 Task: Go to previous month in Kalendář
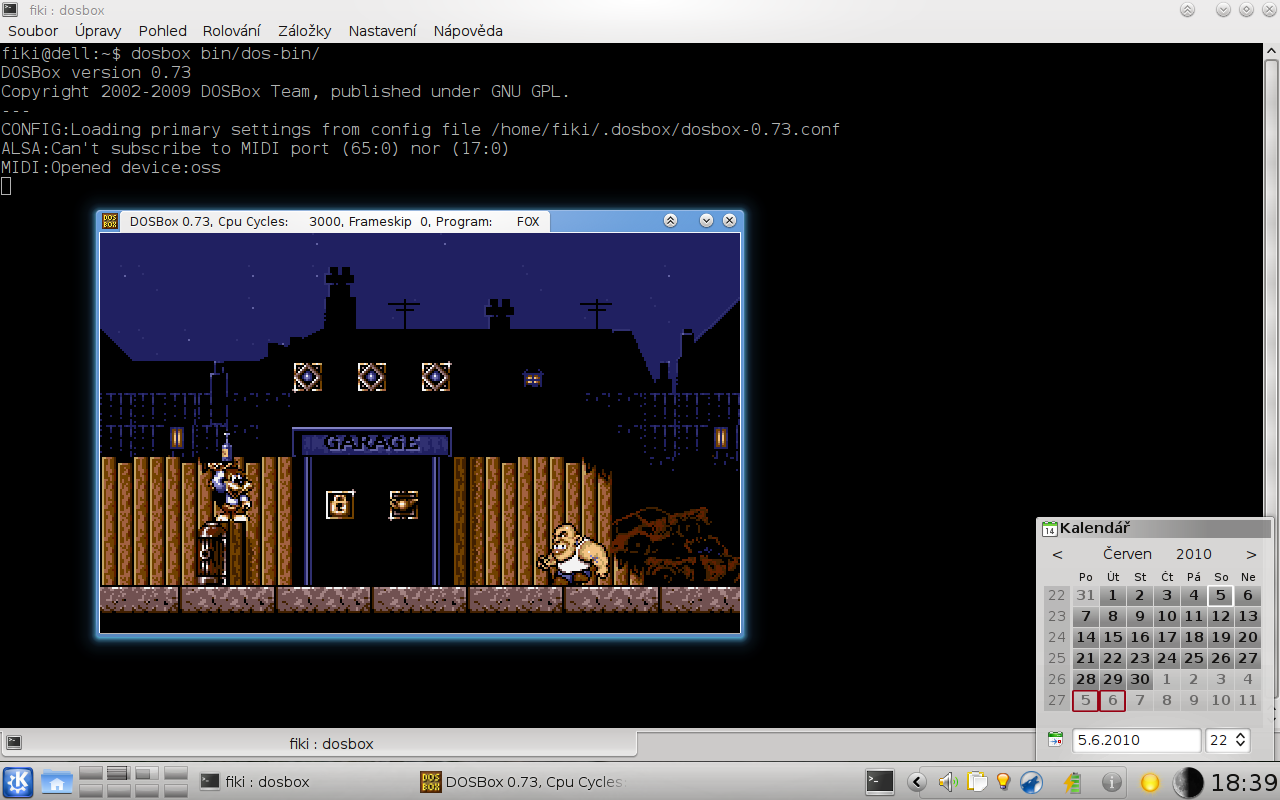coord(1057,554)
